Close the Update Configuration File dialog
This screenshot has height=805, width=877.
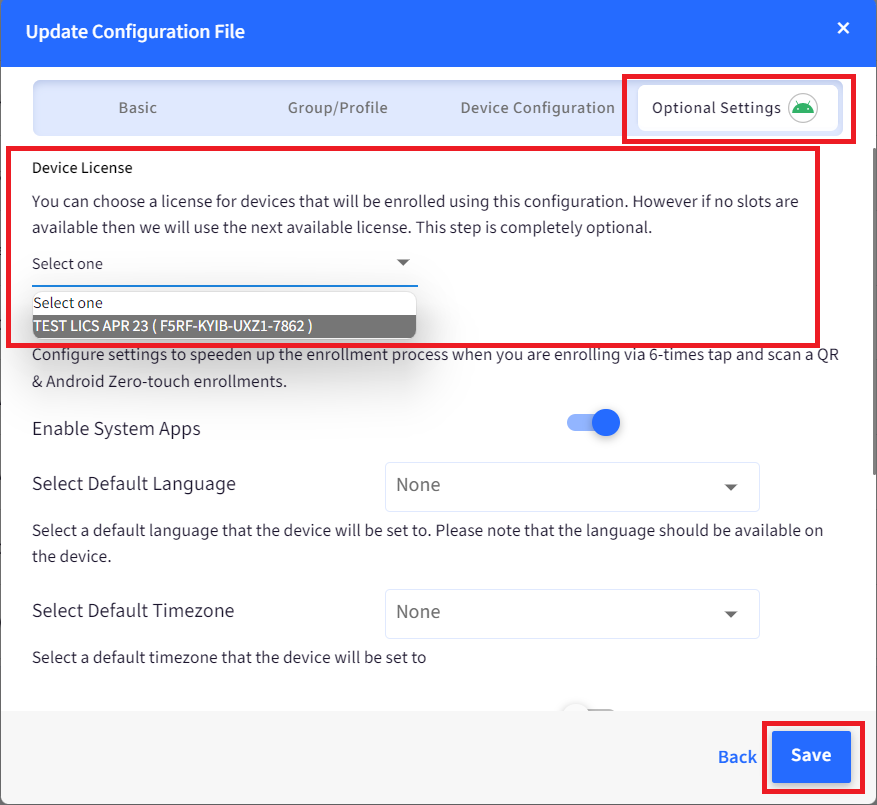843,28
